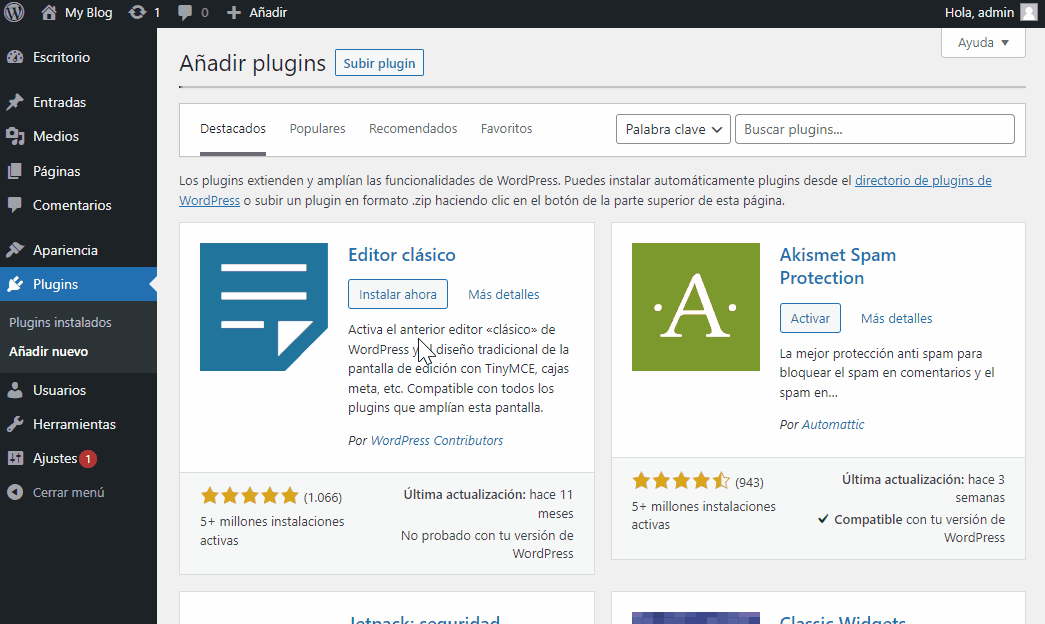Viewport: 1045px width, 624px height.
Task: Click the Akismet plugin logo thumbnail
Action: click(x=696, y=307)
